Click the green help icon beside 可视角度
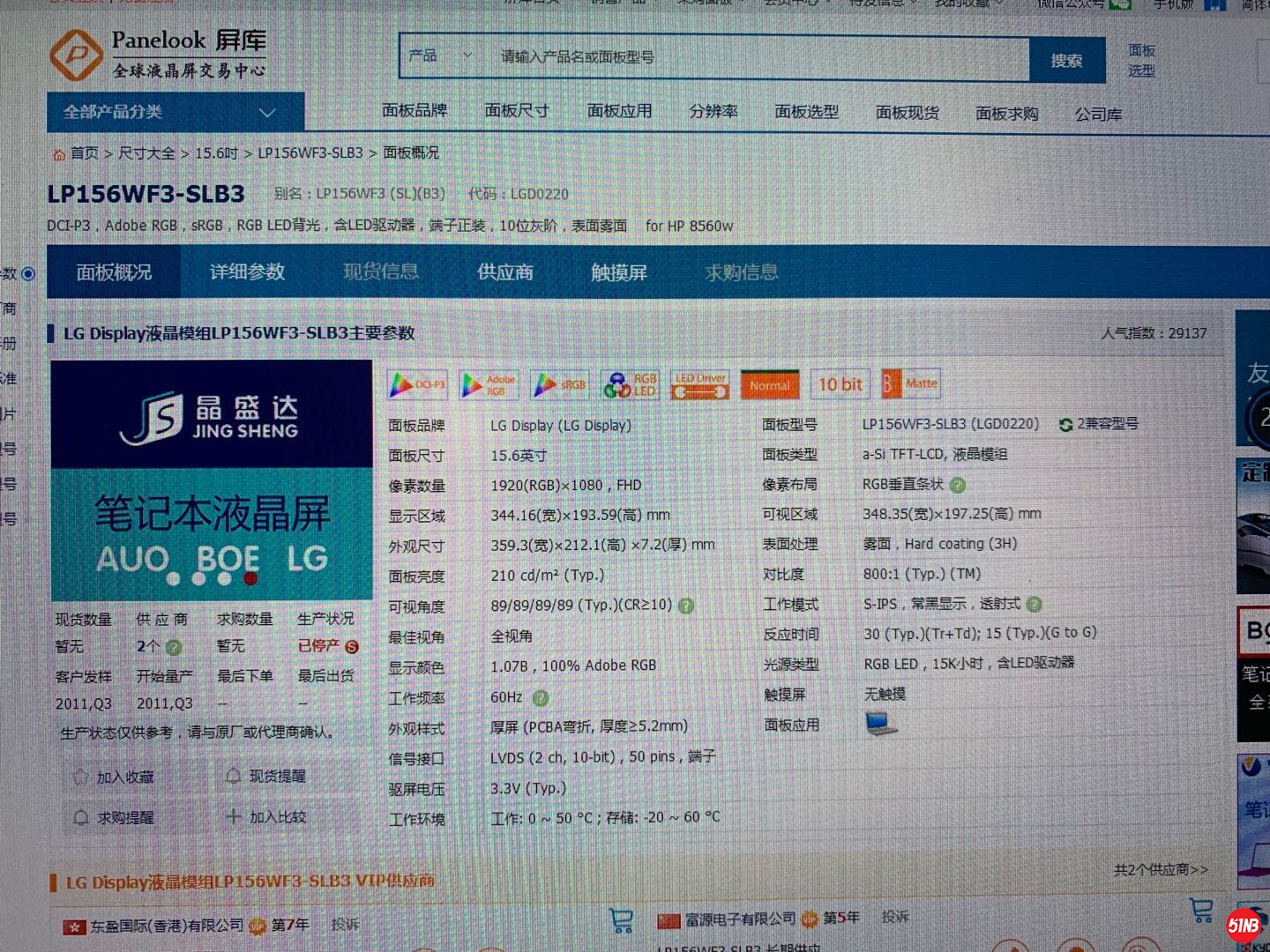This screenshot has height=952, width=1270. coord(686,606)
